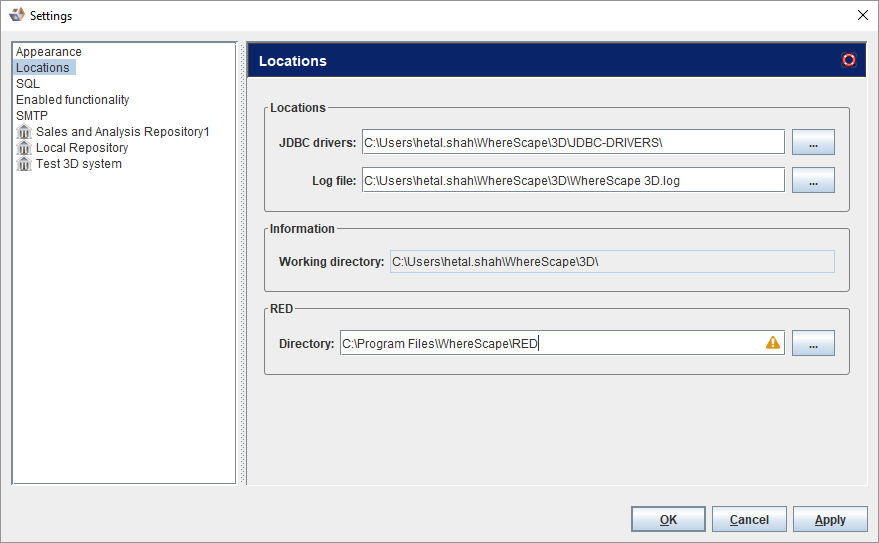Screen dimensions: 879x543
Task: Click inside the JDBC drivers path field
Action: tap(572, 143)
